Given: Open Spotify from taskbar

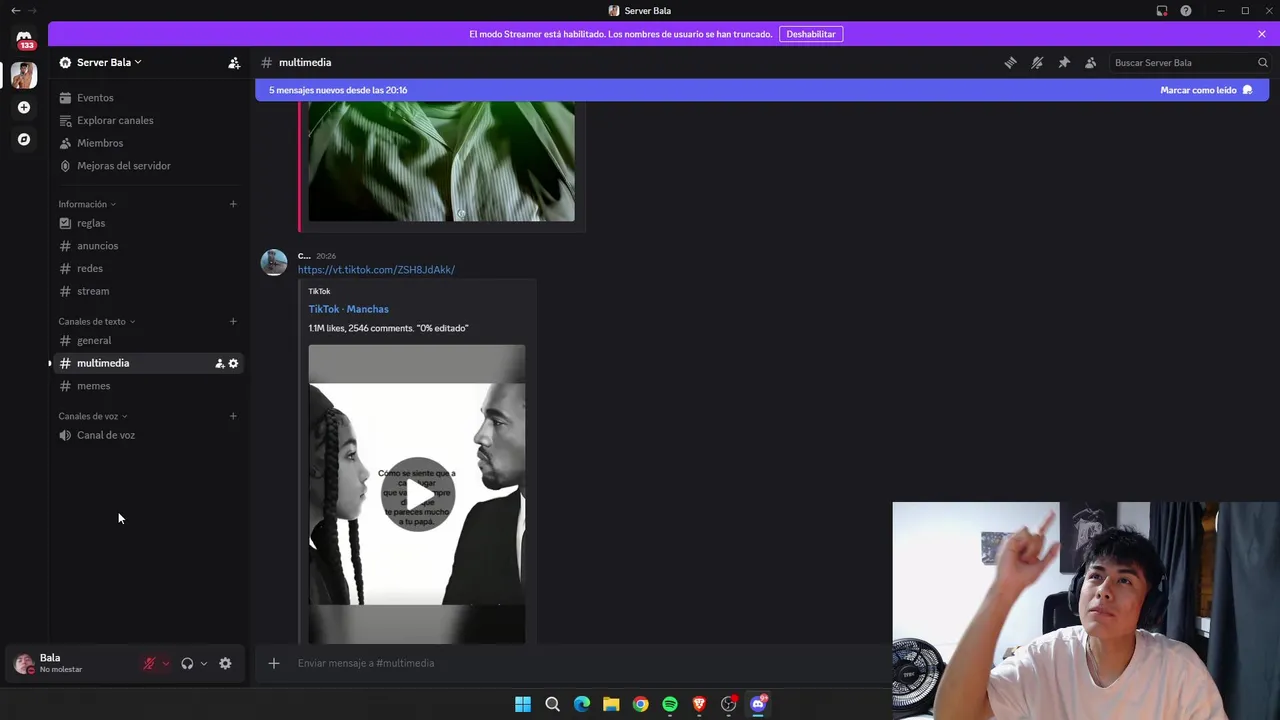Looking at the screenshot, I should 670,704.
